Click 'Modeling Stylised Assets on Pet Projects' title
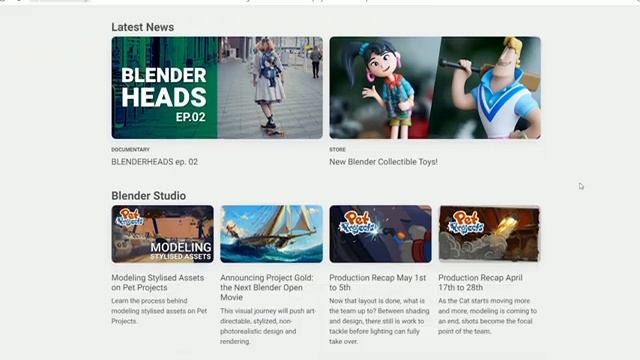640x360 pixels. click(x=158, y=282)
